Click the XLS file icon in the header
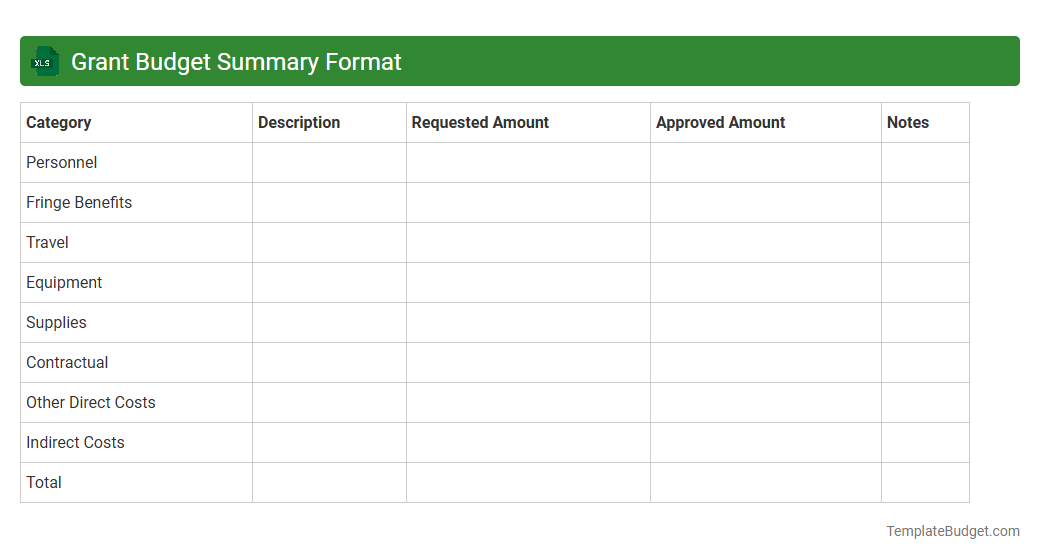 (44, 62)
